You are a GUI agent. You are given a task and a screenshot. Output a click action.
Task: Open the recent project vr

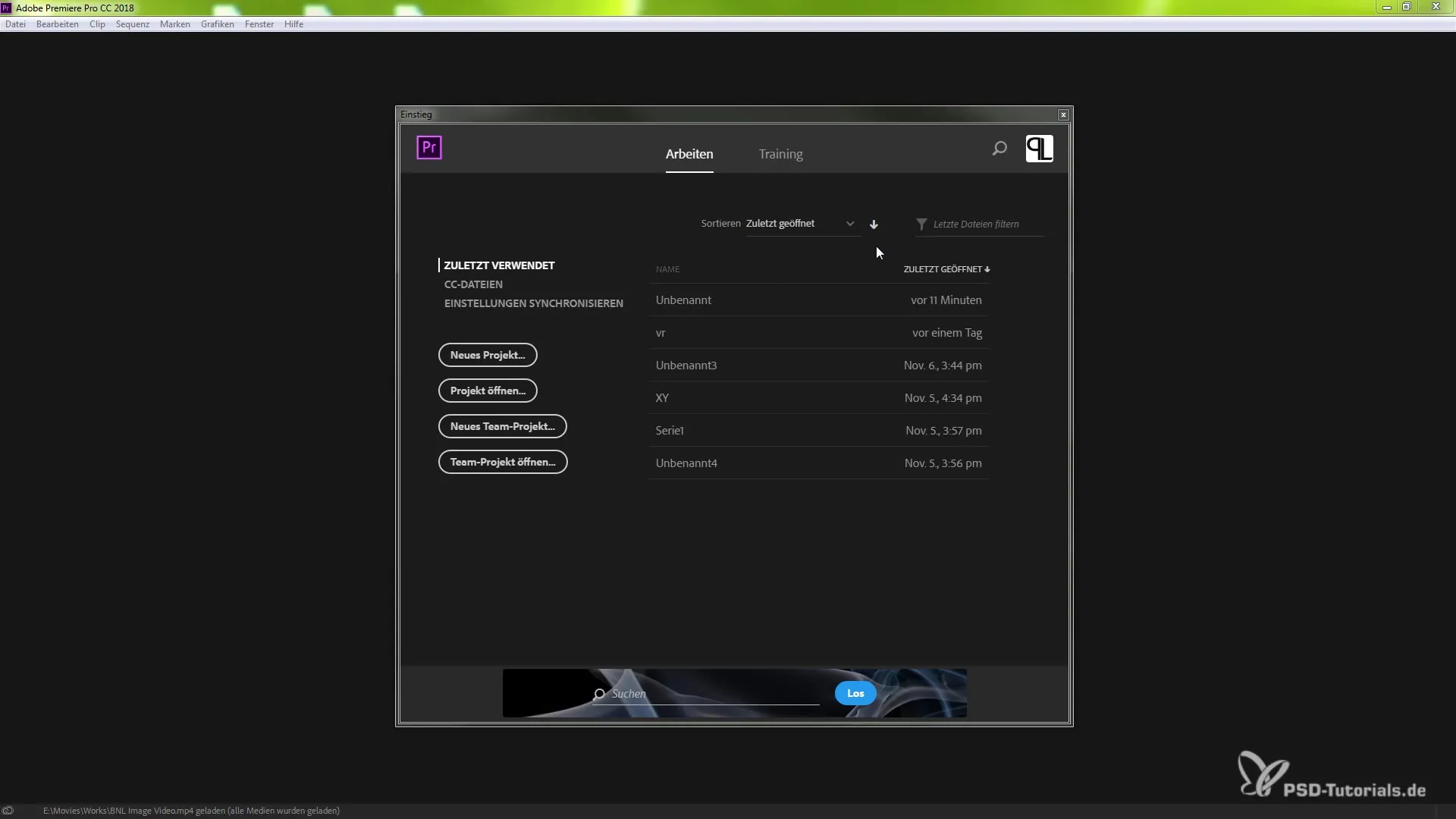pos(818,333)
